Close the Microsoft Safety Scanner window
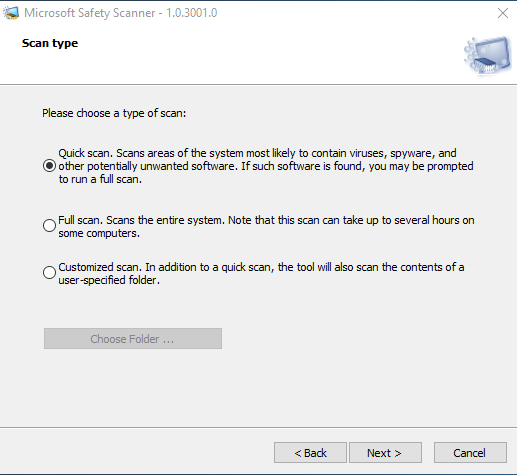Screen dimensions: 517x475 coord(503,13)
